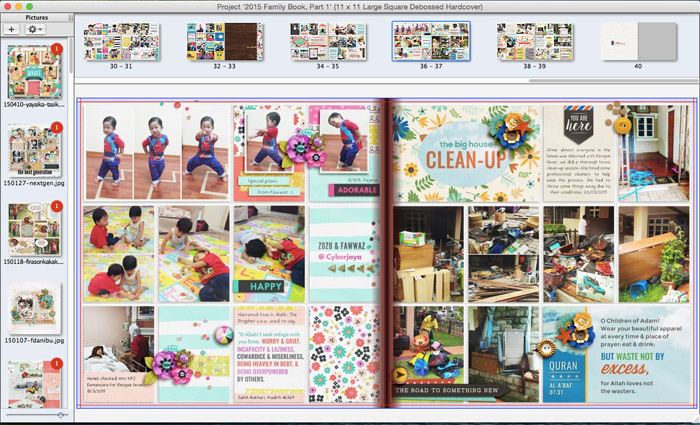
Task: Select page thumbnail 40
Action: pos(638,42)
